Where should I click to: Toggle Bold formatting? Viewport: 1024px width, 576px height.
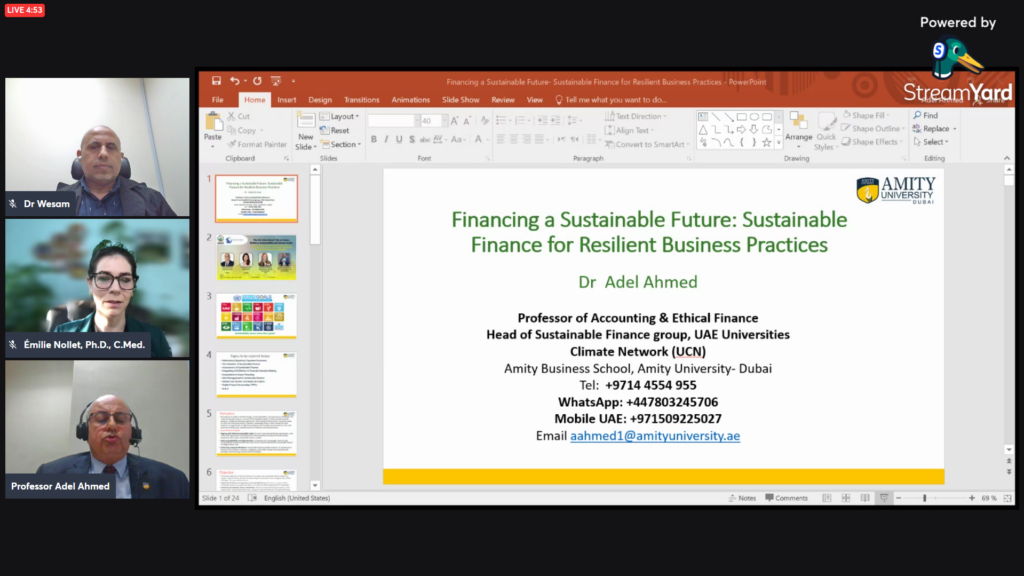[x=374, y=139]
